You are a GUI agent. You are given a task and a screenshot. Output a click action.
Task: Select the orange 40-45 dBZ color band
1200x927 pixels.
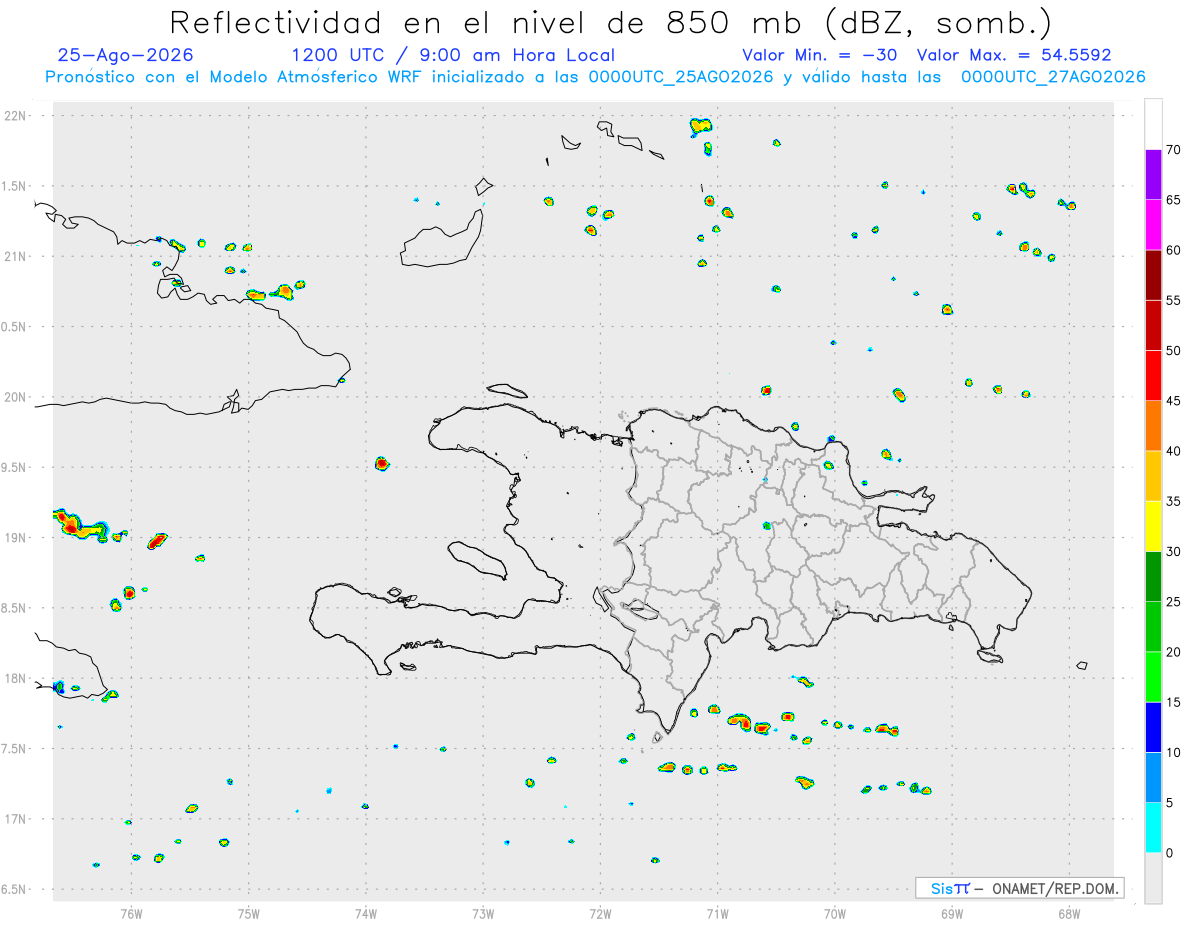pos(1153,426)
